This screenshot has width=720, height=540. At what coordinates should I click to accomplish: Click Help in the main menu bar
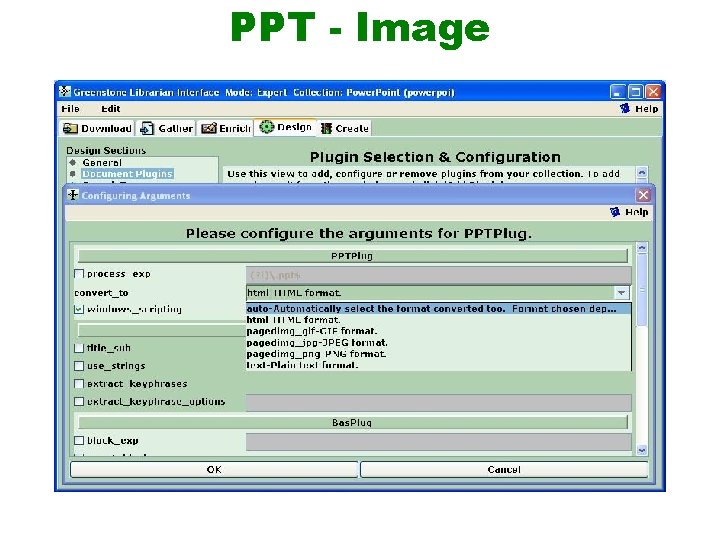tap(647, 109)
